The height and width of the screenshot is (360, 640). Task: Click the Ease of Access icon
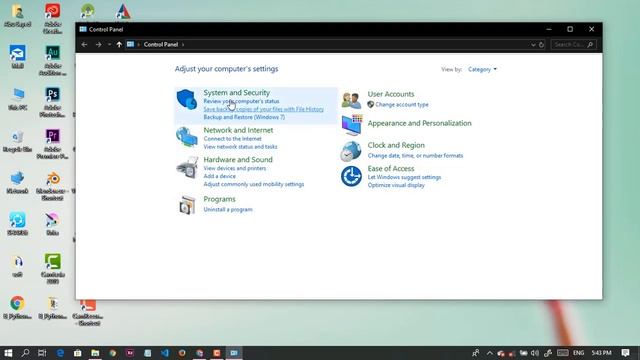pos(351,176)
